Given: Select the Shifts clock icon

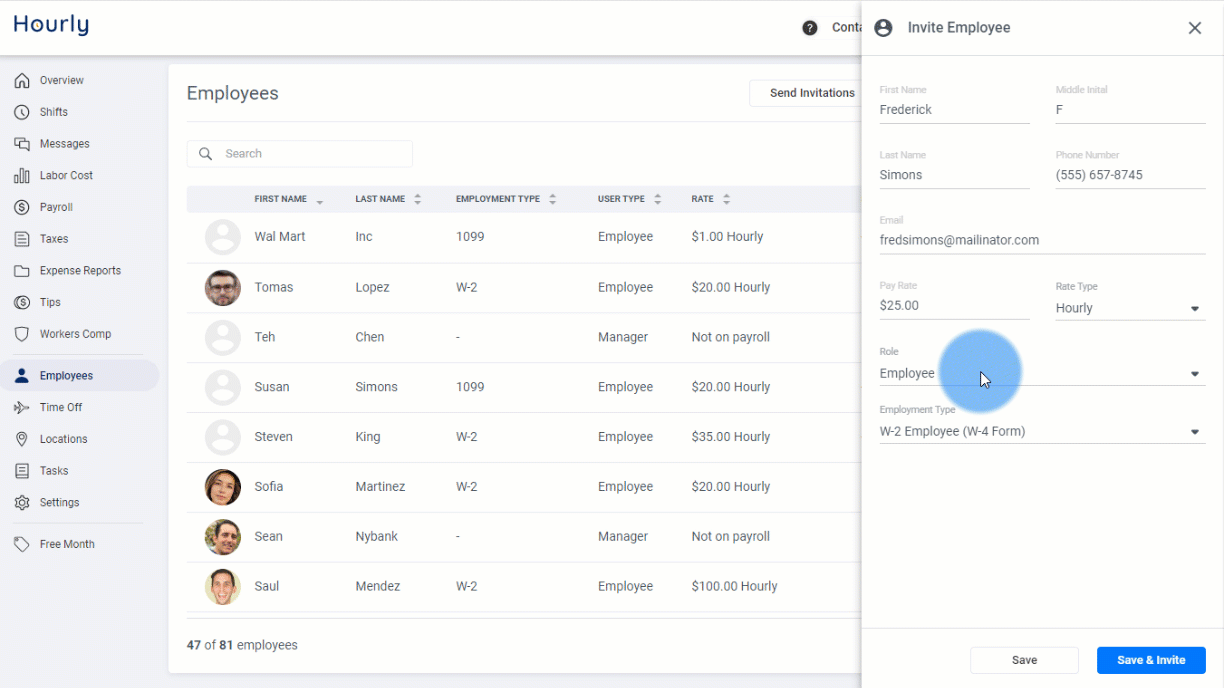Looking at the screenshot, I should 21,112.
